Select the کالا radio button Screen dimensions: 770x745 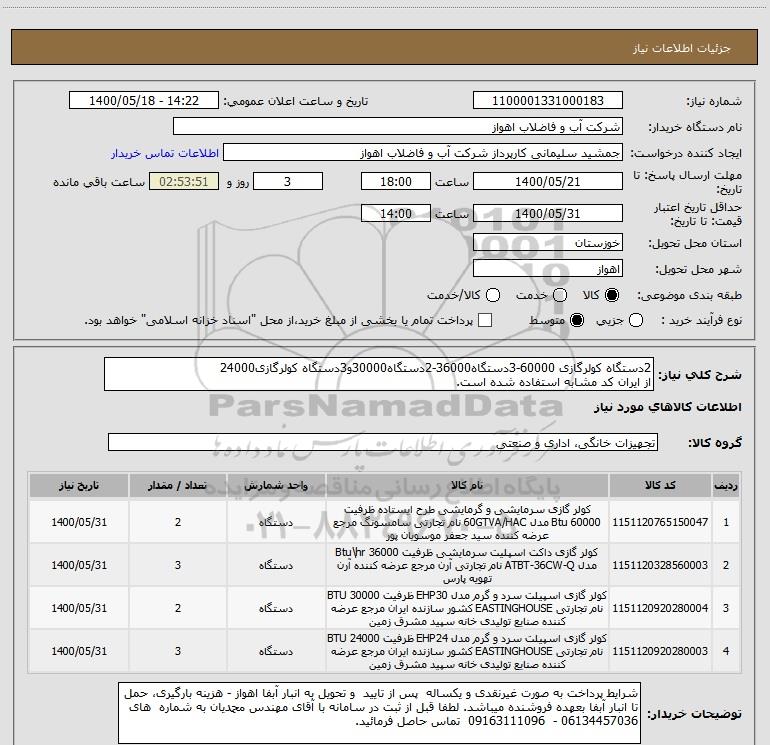coord(612,295)
